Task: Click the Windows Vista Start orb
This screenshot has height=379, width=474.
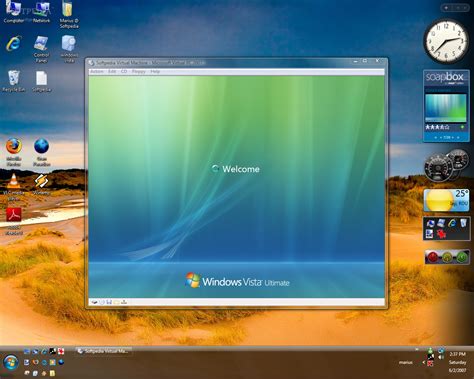Action: pyautogui.click(x=11, y=363)
